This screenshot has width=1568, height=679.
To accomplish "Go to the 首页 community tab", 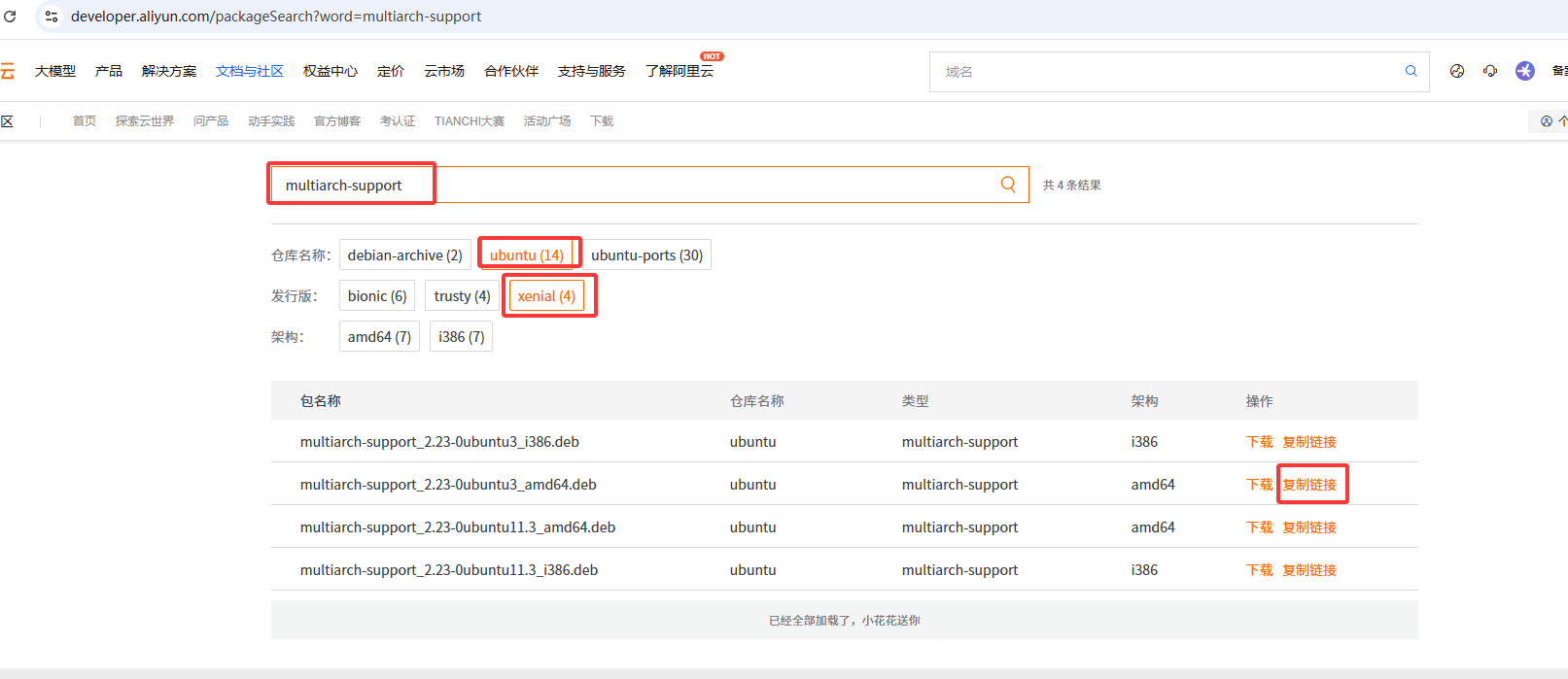I will click(85, 121).
